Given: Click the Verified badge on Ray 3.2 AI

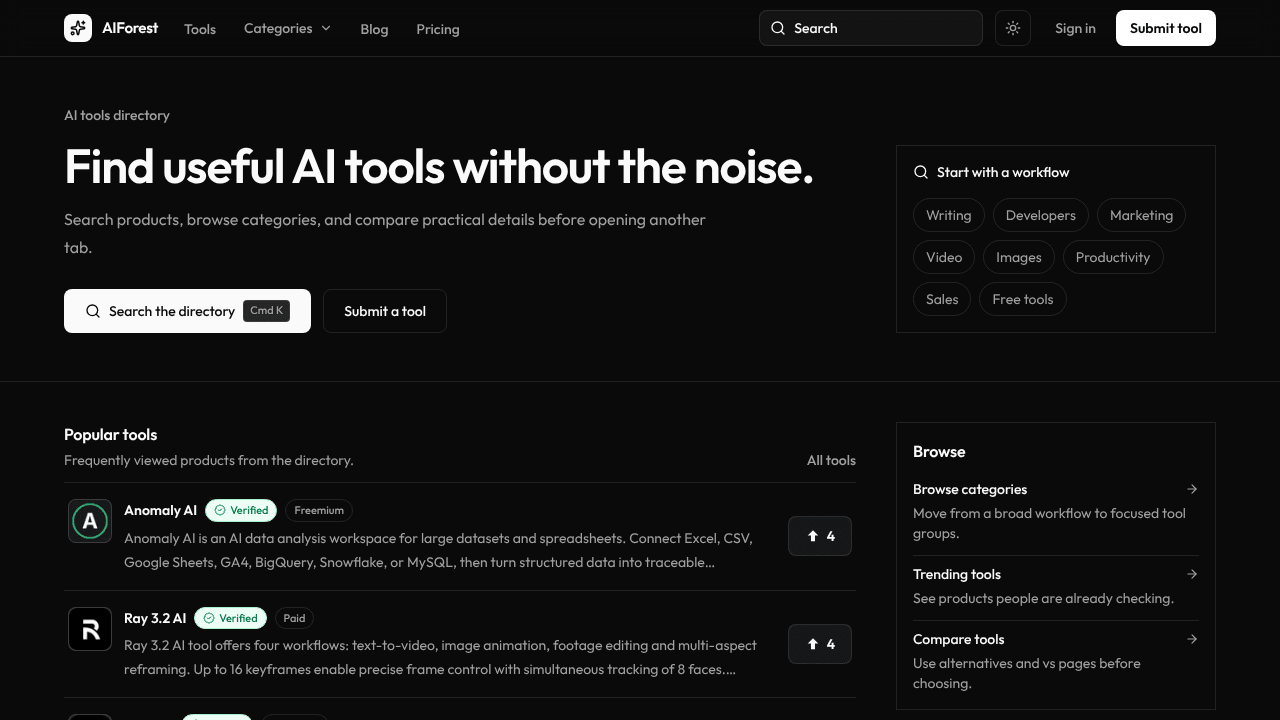Looking at the screenshot, I should point(230,618).
